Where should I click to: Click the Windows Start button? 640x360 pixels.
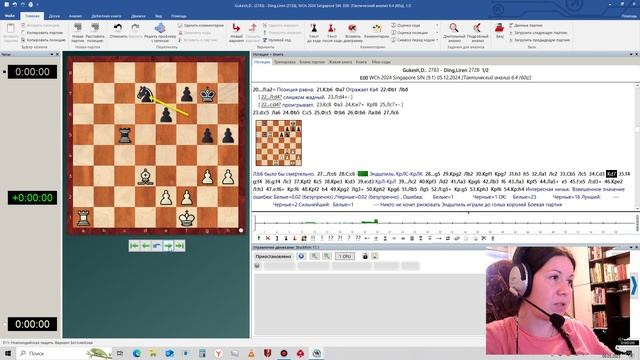[x=7, y=353]
